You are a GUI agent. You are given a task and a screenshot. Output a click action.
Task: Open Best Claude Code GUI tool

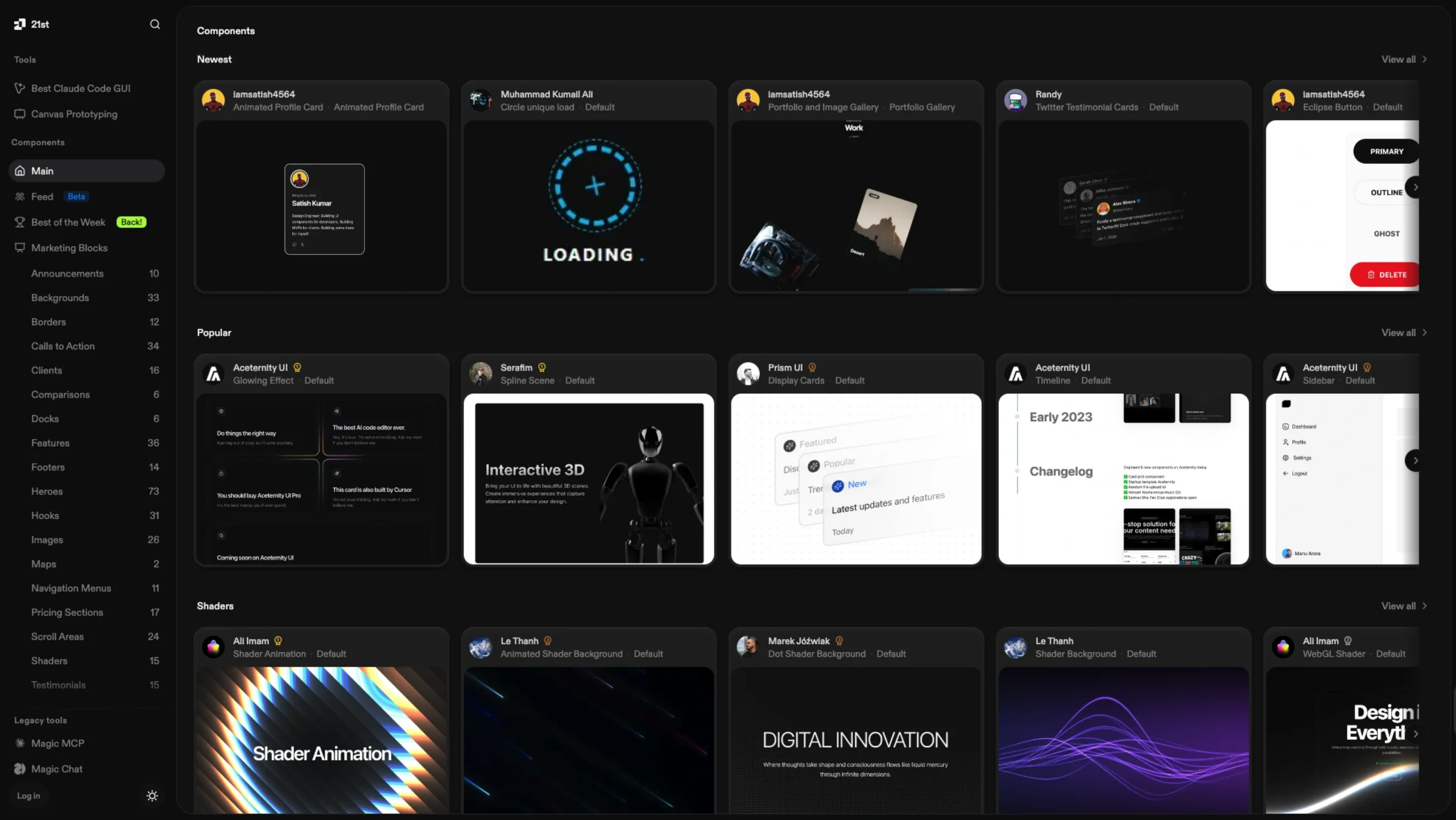(x=81, y=88)
